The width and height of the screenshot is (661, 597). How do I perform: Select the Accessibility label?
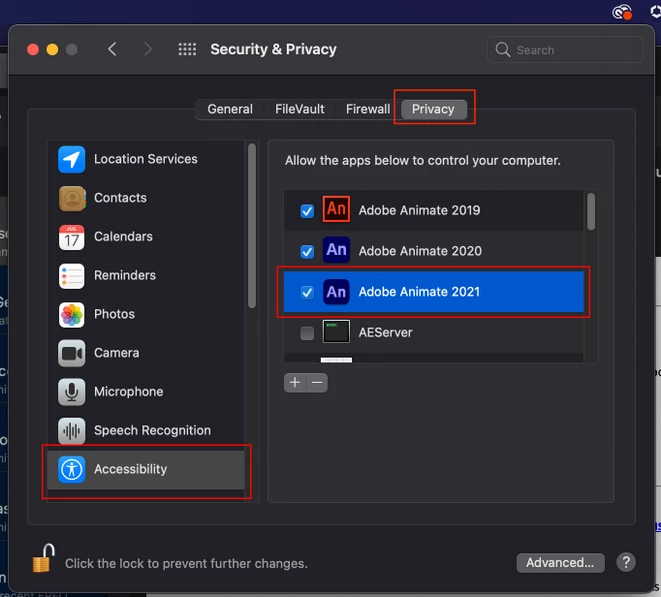pyautogui.click(x=131, y=469)
